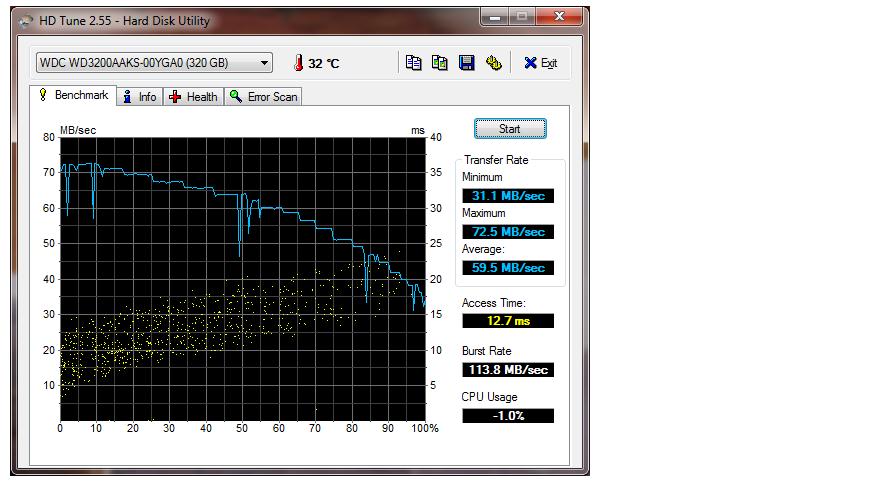896x504 pixels.
Task: Click the HD Tune title bar icon
Action: 22,17
